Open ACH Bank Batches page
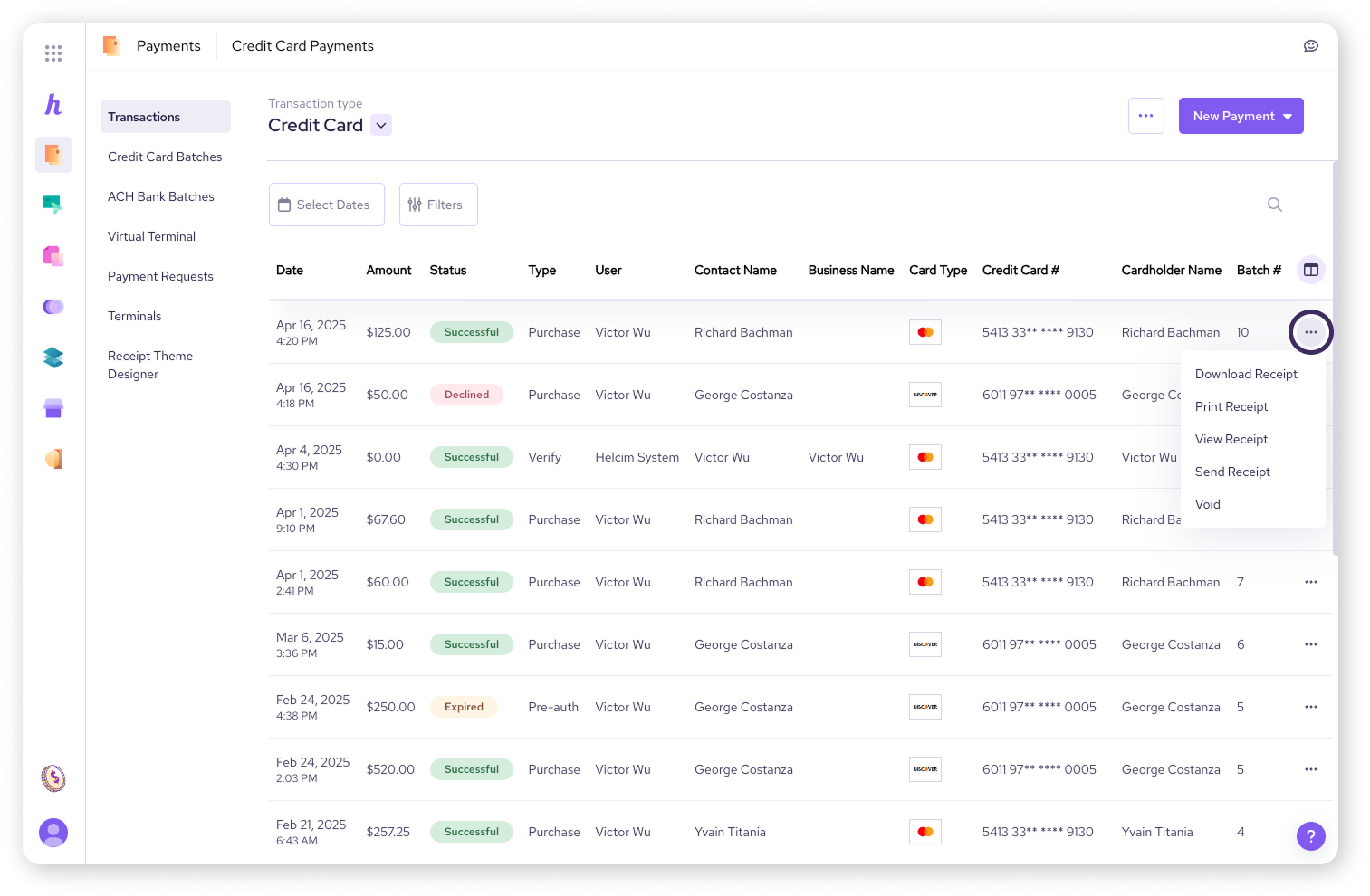Image resolution: width=1370 pixels, height=896 pixels. (x=161, y=196)
